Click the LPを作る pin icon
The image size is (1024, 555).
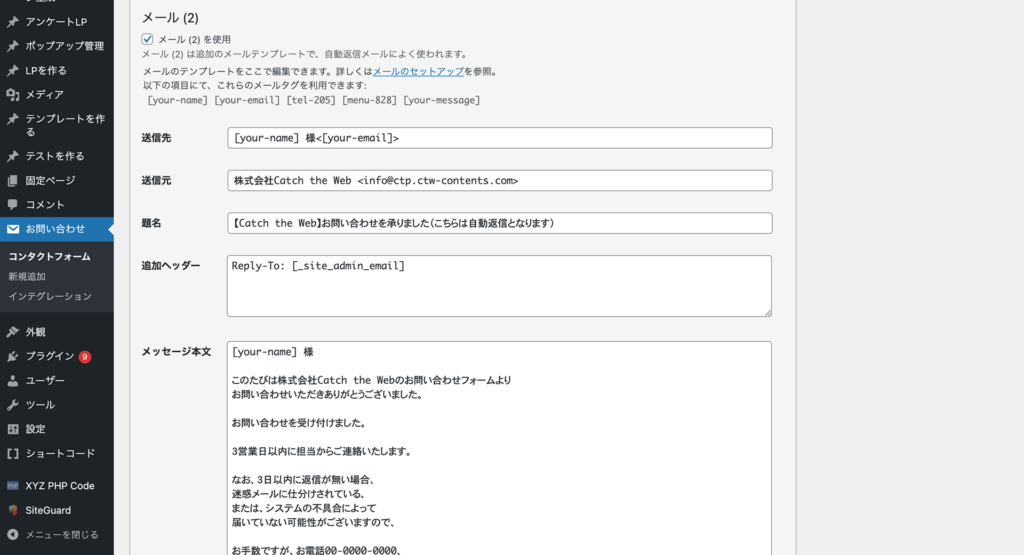[x=12, y=71]
